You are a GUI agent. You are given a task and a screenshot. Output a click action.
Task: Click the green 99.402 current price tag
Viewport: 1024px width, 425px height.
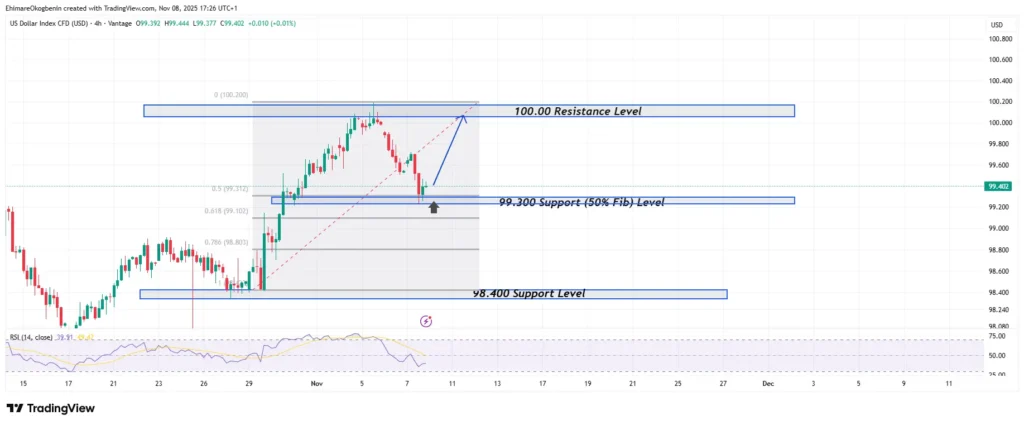point(1000,187)
